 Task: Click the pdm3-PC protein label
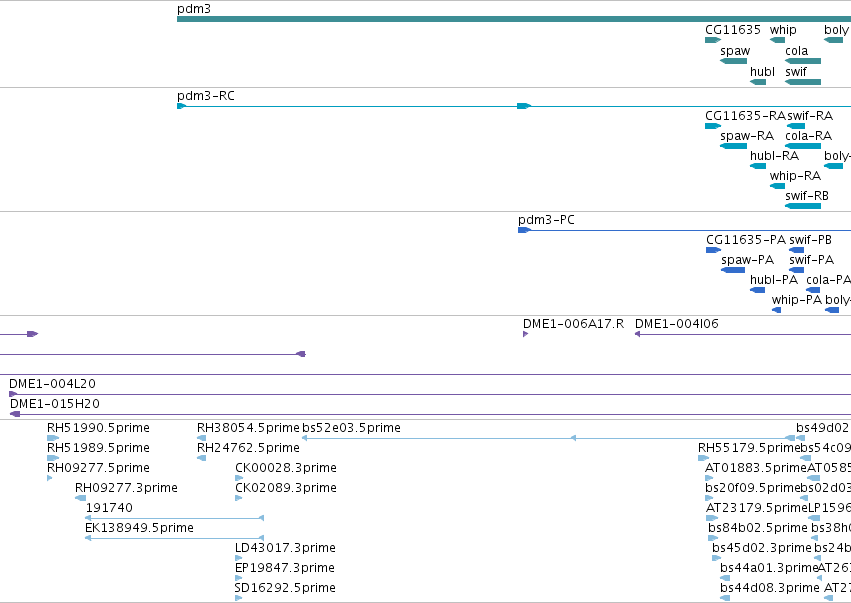tap(546, 220)
